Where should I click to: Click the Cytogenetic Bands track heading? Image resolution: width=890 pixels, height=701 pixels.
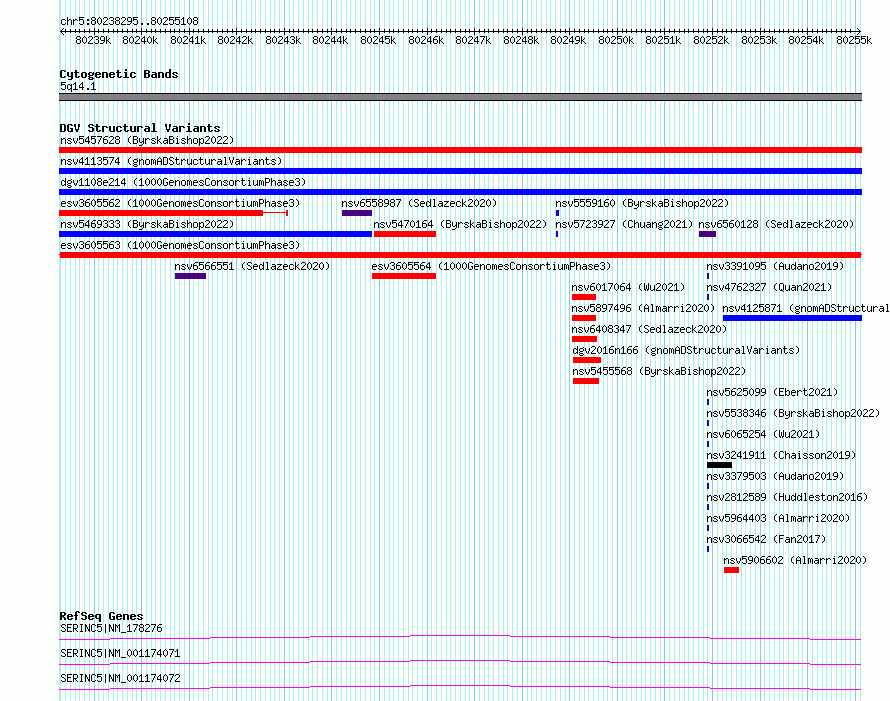(x=119, y=74)
